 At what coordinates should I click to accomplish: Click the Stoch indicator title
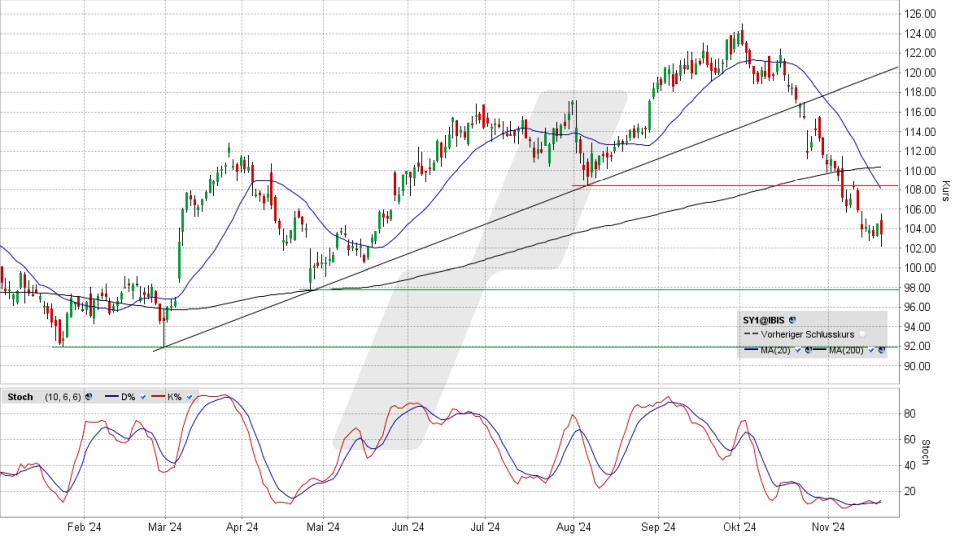click(x=20, y=397)
